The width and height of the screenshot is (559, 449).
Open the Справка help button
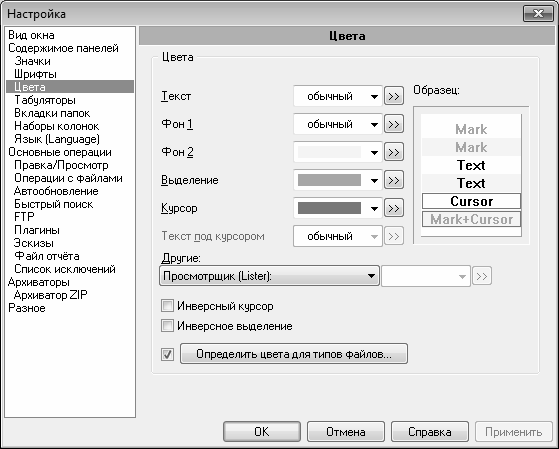tap(430, 432)
